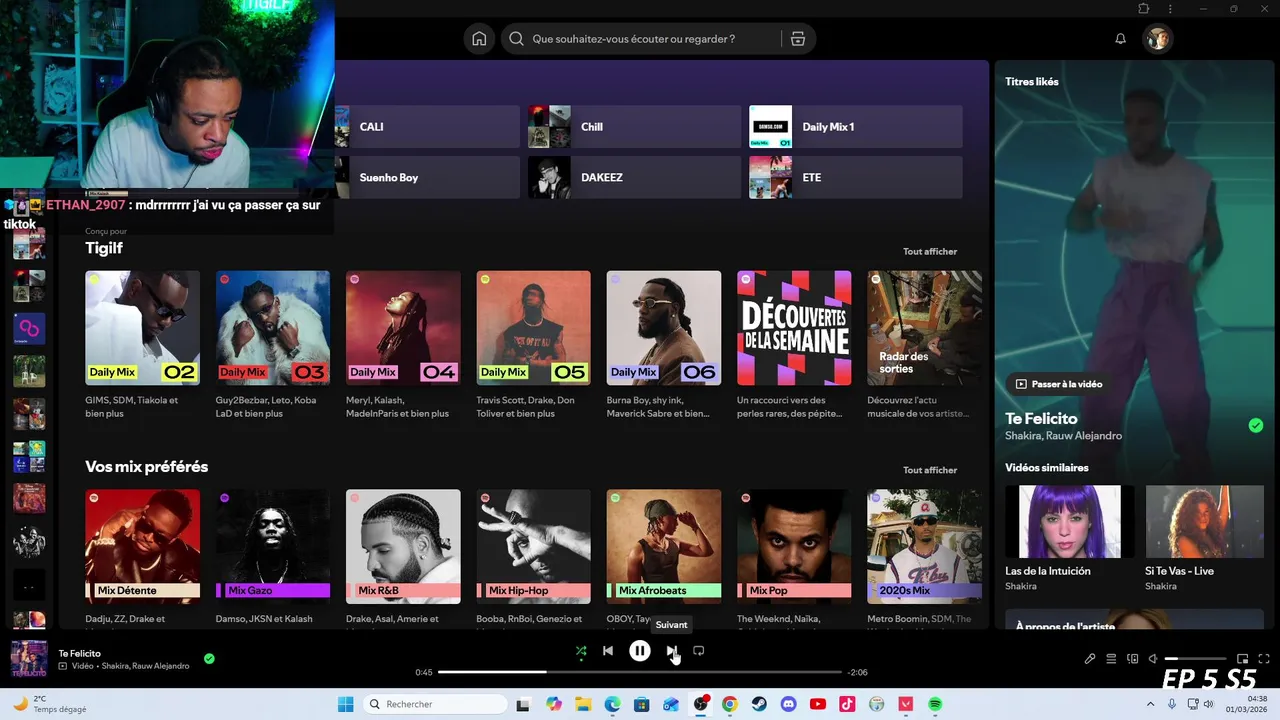Click the magnifier icon in Spotify search
The image size is (1280, 720).
click(x=516, y=39)
